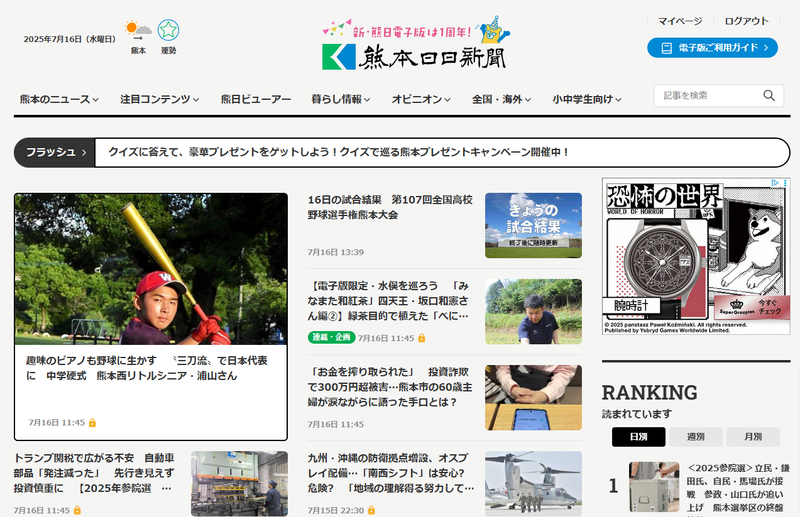
Task: Open the Kumamoto weather icon
Action: click(138, 32)
